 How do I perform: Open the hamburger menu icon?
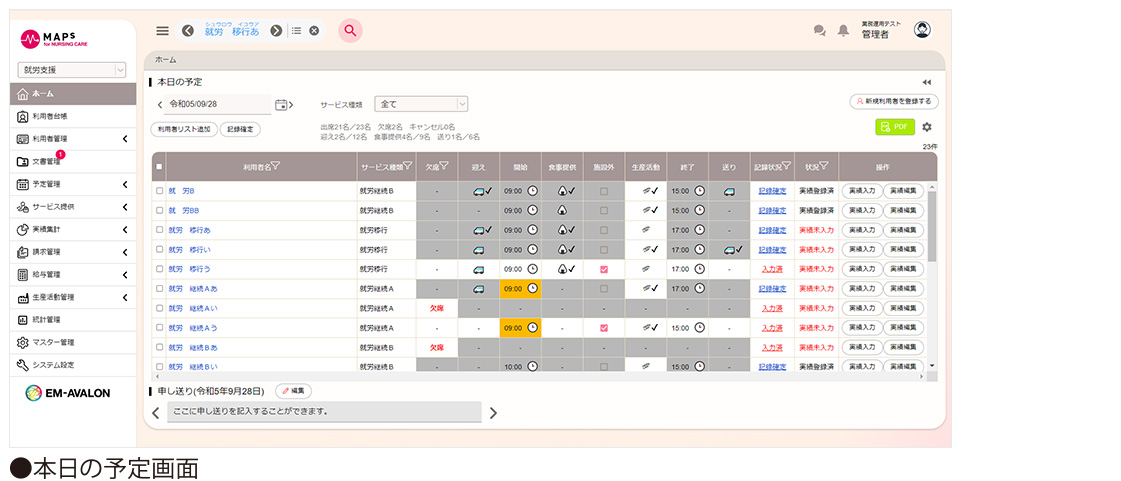162,31
